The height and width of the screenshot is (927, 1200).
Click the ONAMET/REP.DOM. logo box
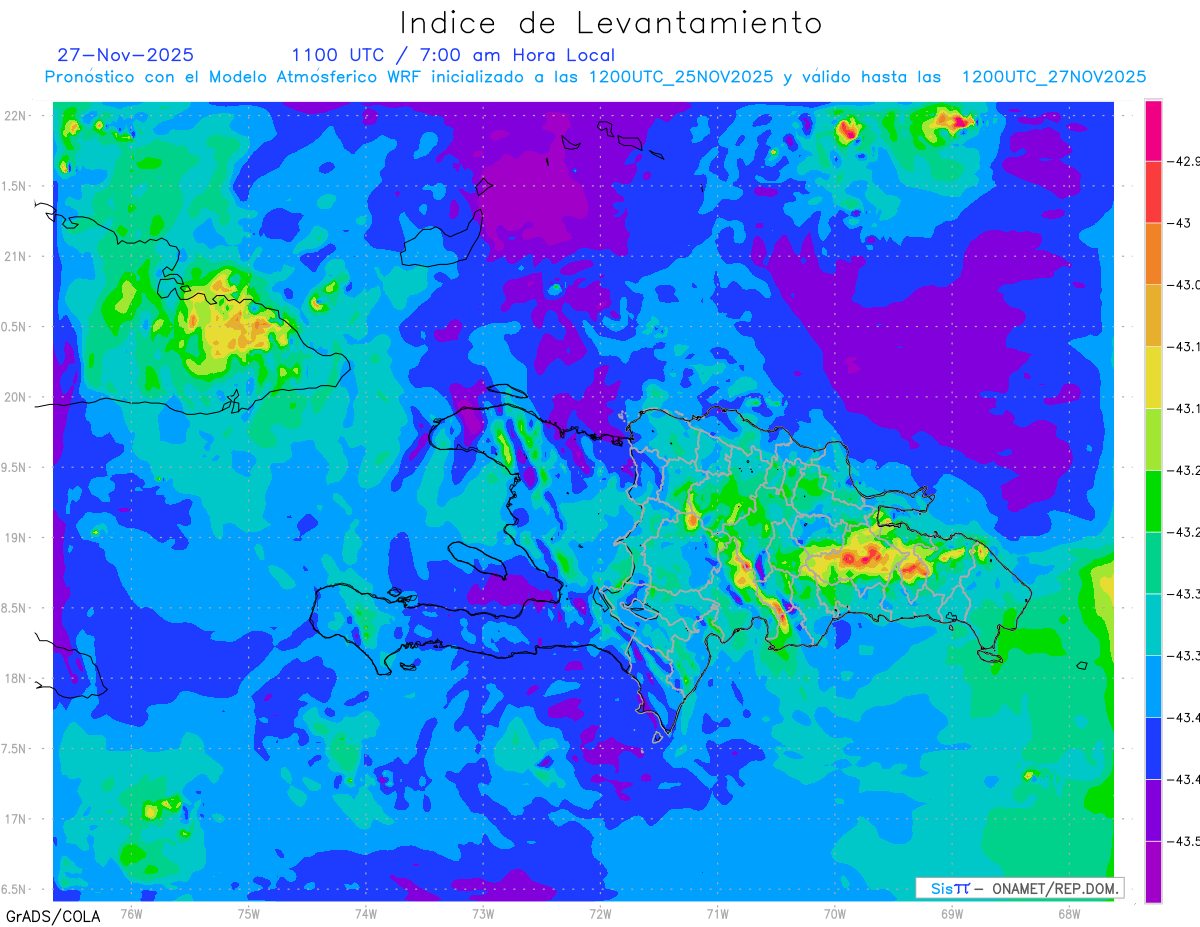click(x=1019, y=888)
